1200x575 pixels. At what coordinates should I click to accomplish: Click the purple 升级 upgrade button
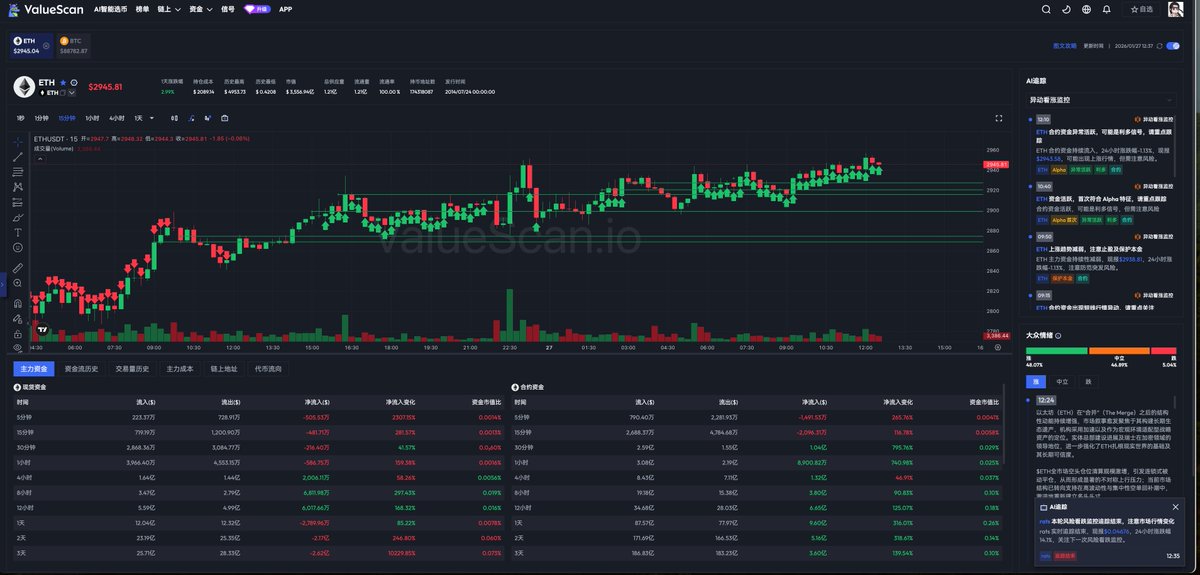tap(257, 9)
